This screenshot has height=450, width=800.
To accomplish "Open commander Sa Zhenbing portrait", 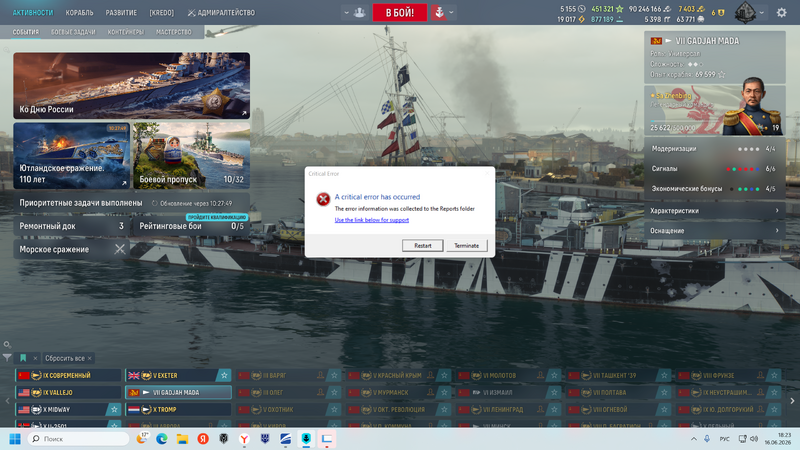I will coord(753,106).
